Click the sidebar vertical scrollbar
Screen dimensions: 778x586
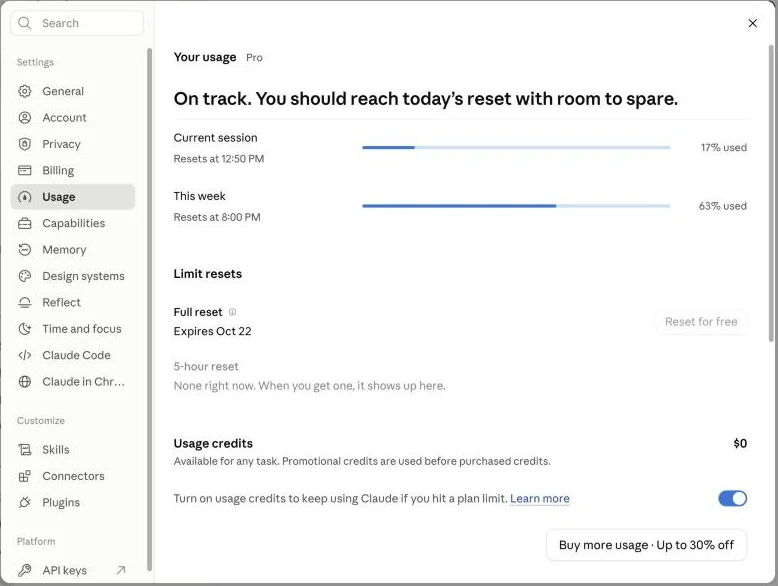click(149, 310)
